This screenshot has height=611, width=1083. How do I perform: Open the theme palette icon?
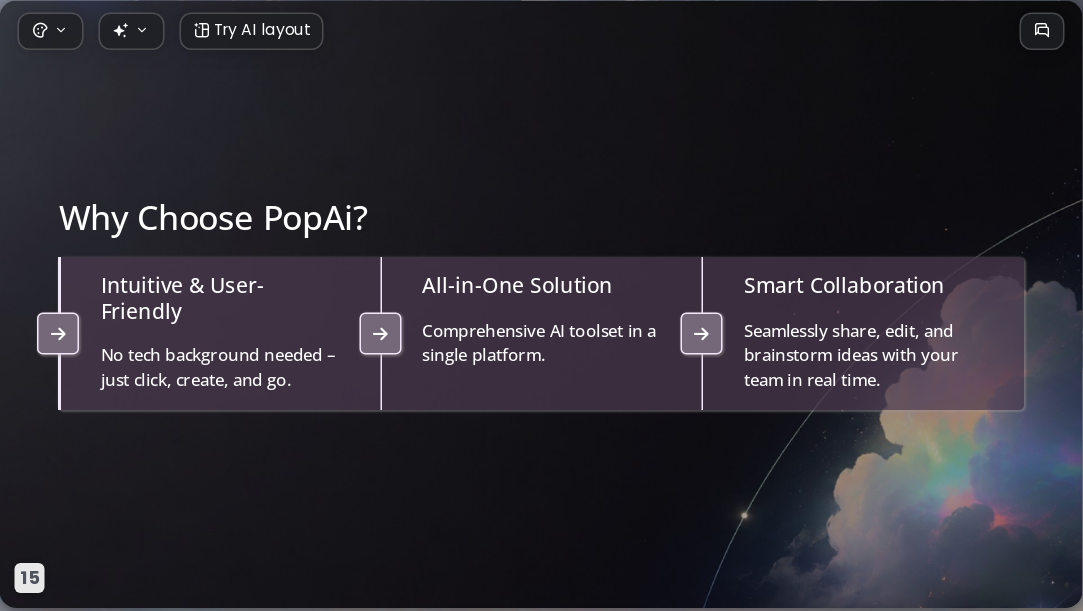tap(40, 30)
